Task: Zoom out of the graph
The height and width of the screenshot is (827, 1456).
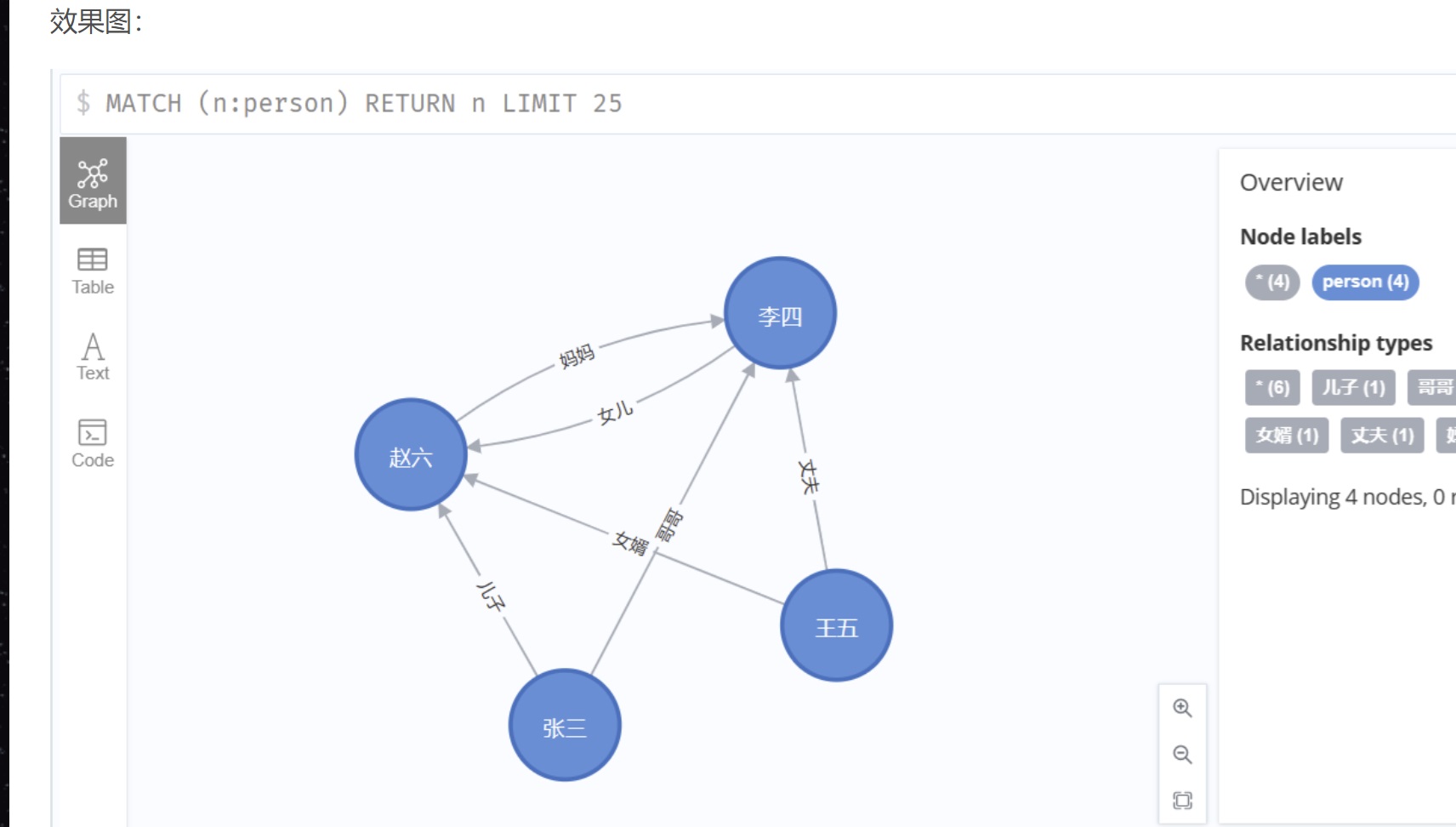Action: [1182, 755]
